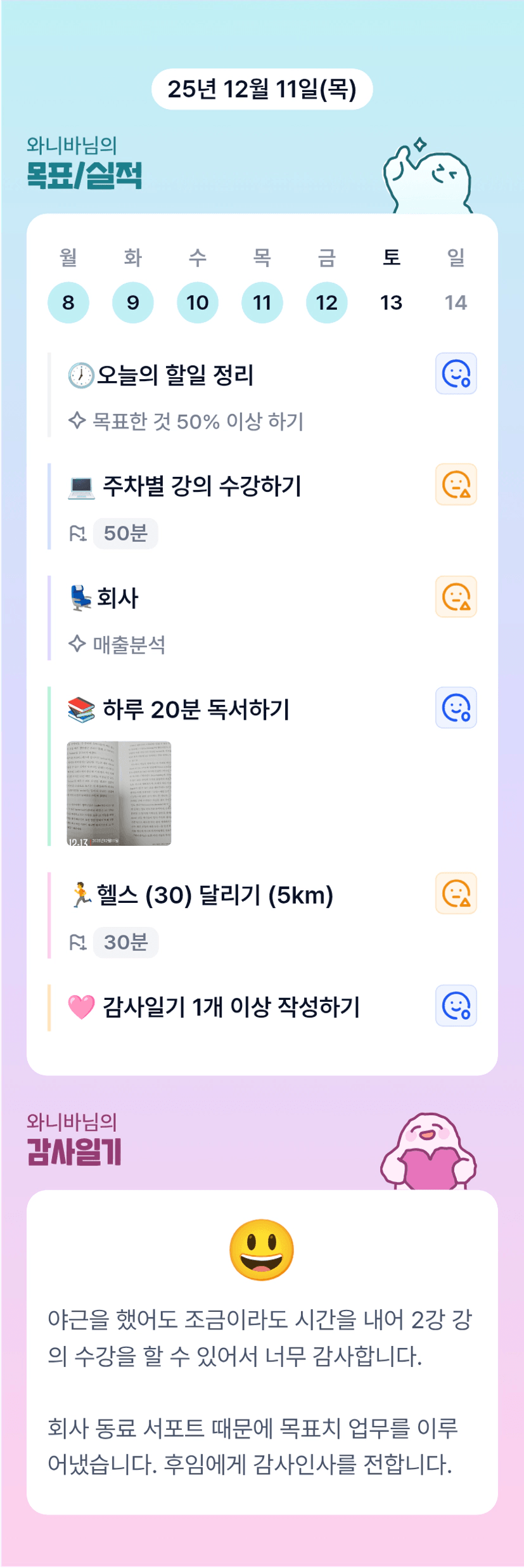524x1568 pixels.
Task: Click the orange face status icon for 회사
Action: coord(456,597)
